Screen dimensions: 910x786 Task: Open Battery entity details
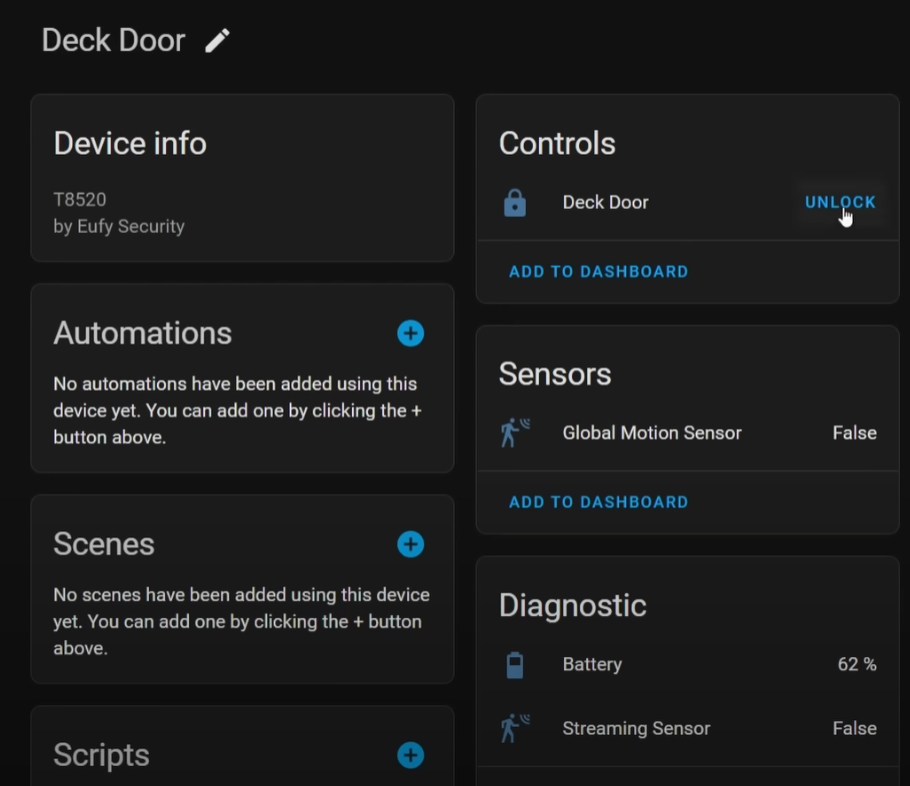pos(688,665)
